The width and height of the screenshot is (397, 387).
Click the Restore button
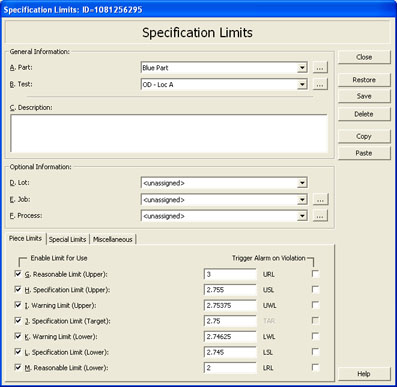(x=364, y=80)
